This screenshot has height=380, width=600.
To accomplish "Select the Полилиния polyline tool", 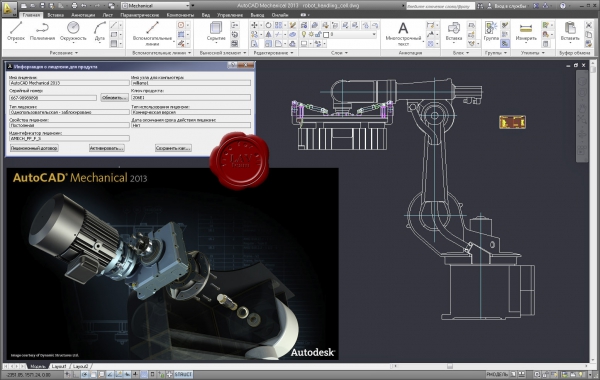I will click(42, 31).
